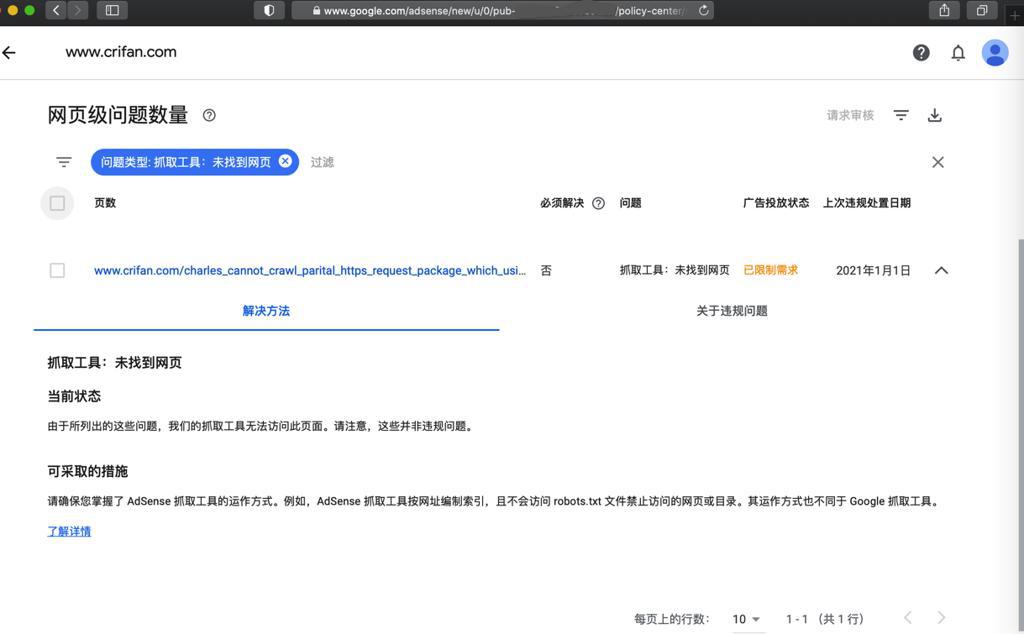Open the 了解详情 link
This screenshot has width=1024, height=634.
click(69, 531)
